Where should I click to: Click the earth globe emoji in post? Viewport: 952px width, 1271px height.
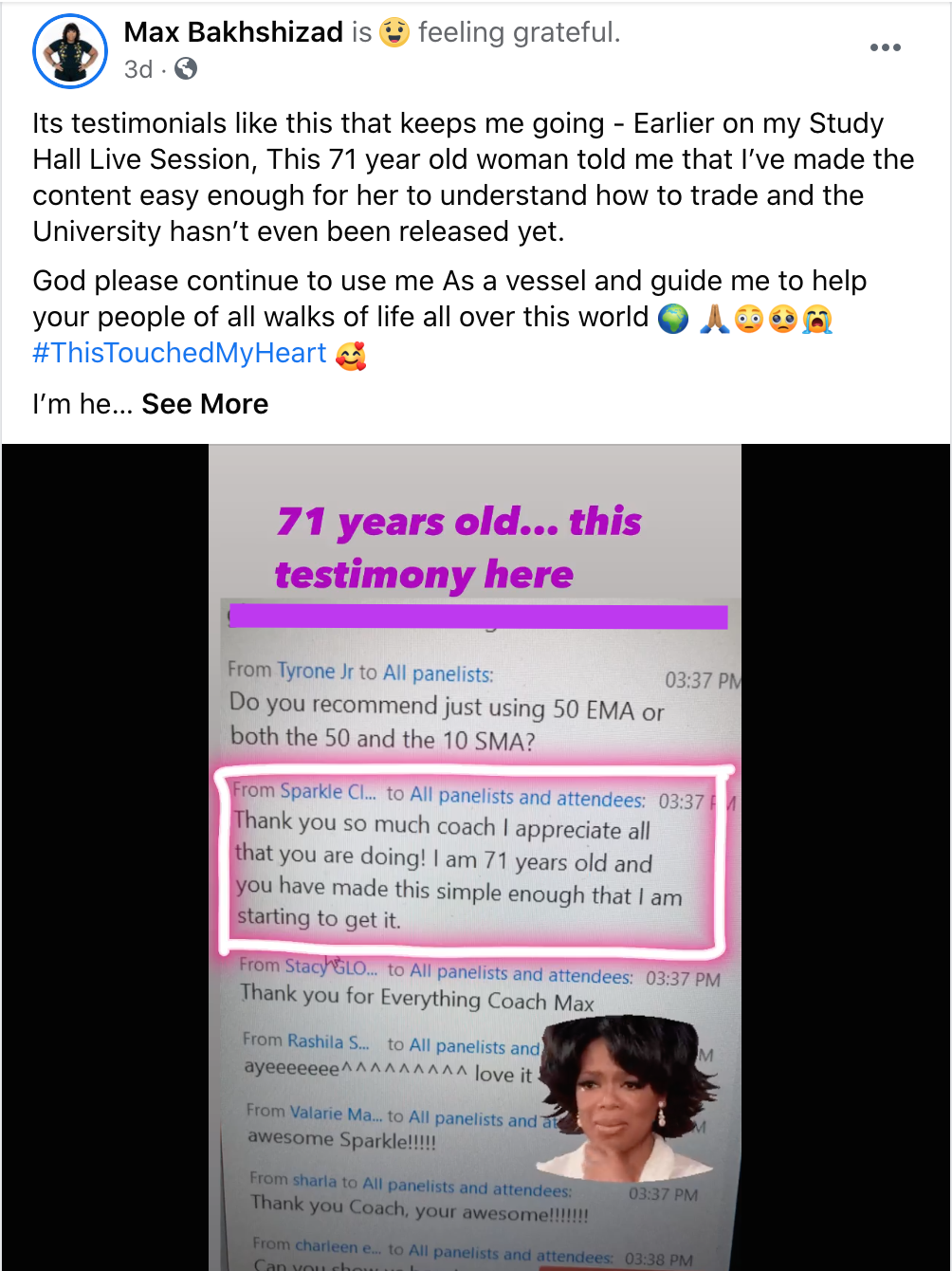[673, 318]
